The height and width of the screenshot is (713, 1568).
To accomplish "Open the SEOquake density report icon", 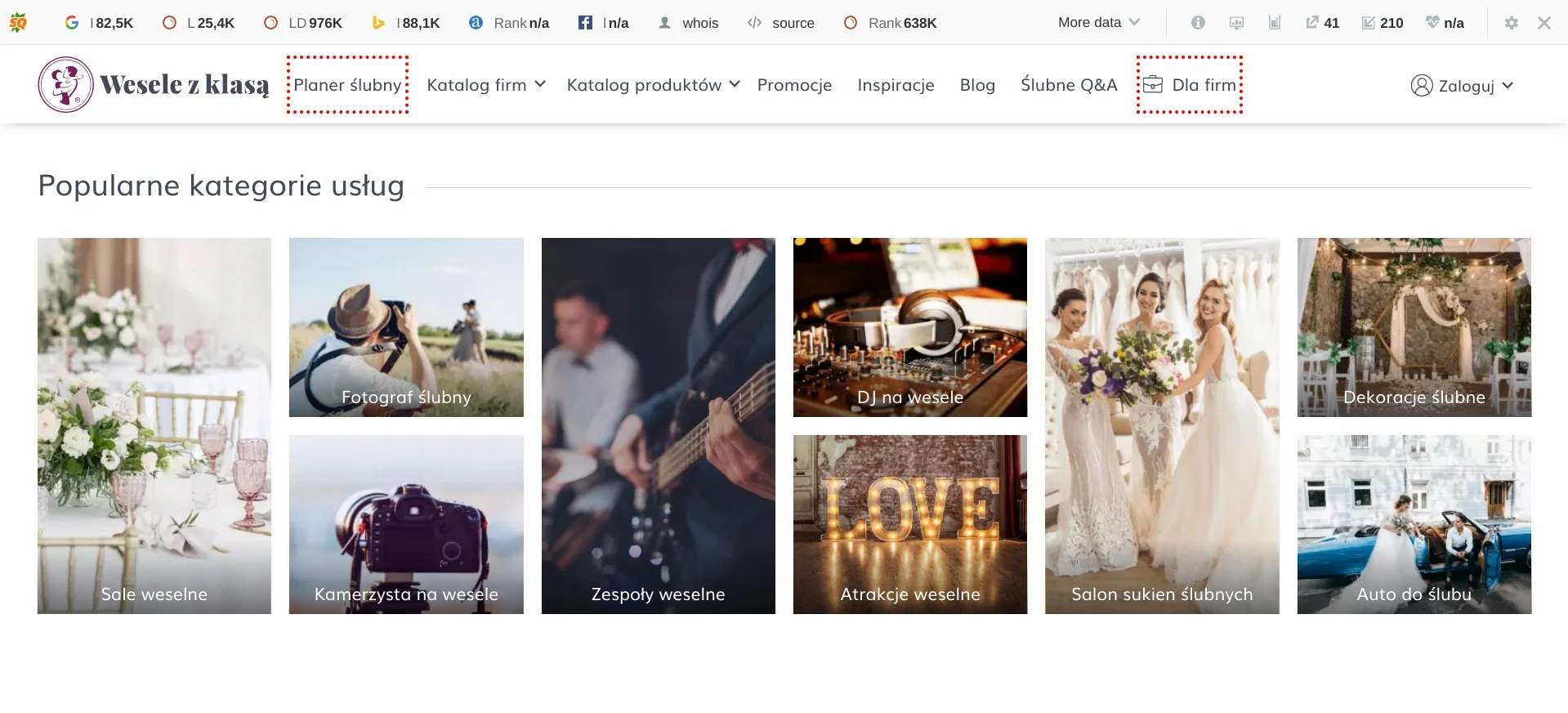I will pyautogui.click(x=1274, y=23).
